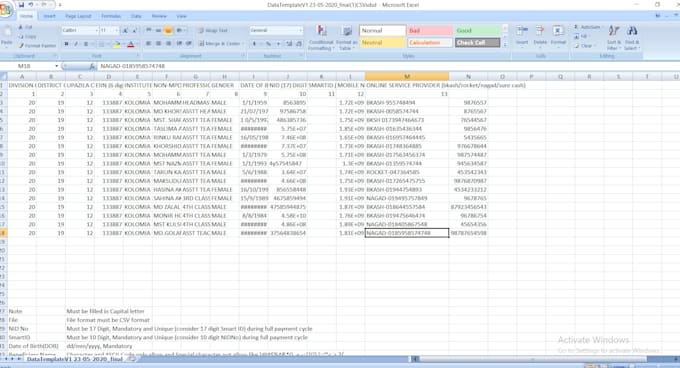Viewport: 680px width, 368px height.
Task: Center text horizontally
Action: (x=158, y=44)
